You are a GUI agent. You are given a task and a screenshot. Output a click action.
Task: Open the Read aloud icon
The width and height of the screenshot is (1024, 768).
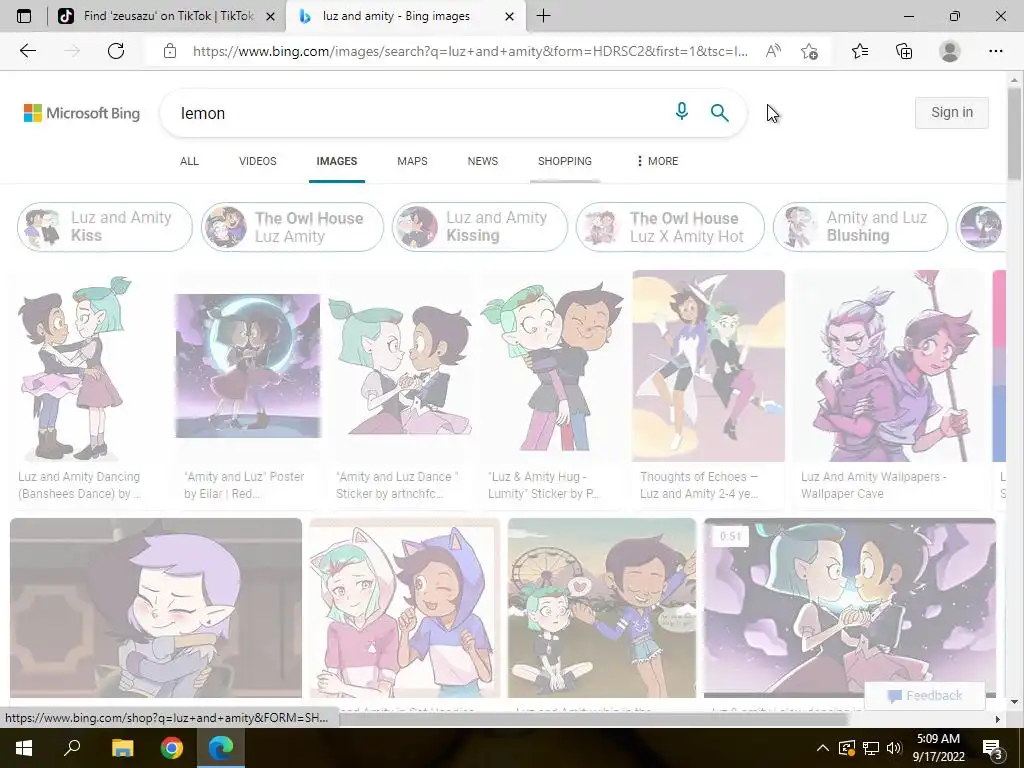coord(773,51)
